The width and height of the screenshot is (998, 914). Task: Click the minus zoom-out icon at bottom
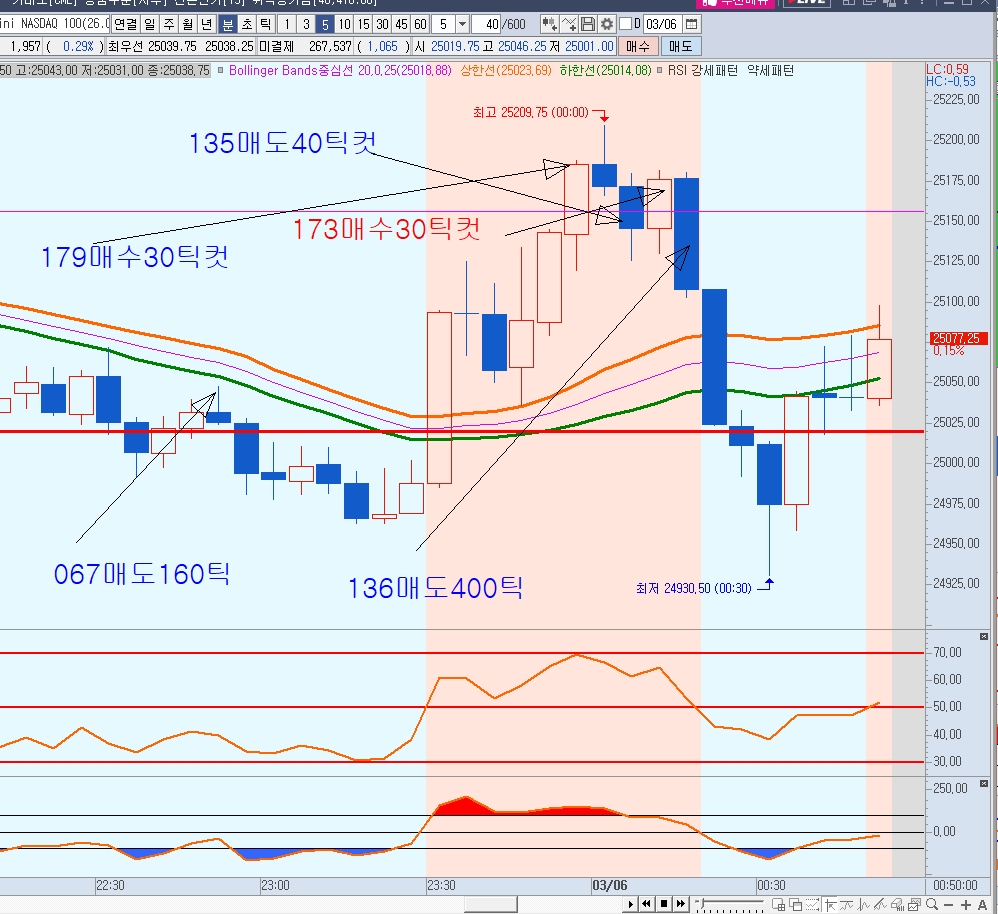[x=949, y=904]
